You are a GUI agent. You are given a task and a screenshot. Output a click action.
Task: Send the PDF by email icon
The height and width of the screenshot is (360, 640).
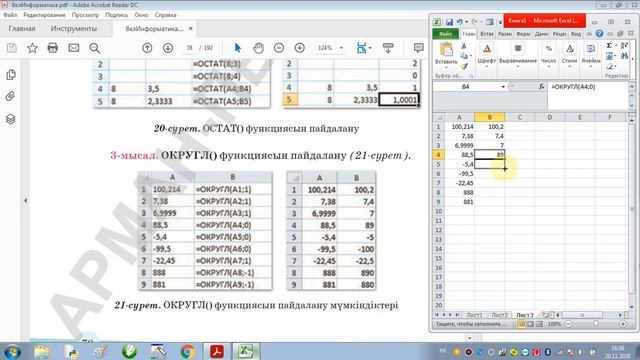click(x=73, y=48)
